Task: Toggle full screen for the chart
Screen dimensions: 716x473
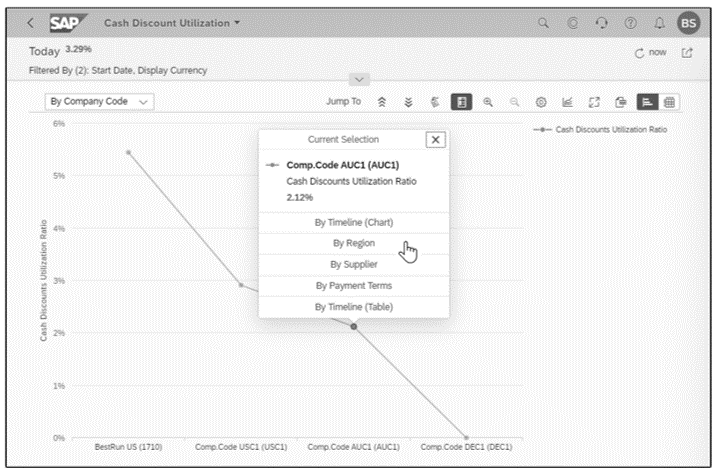Action: click(x=594, y=102)
